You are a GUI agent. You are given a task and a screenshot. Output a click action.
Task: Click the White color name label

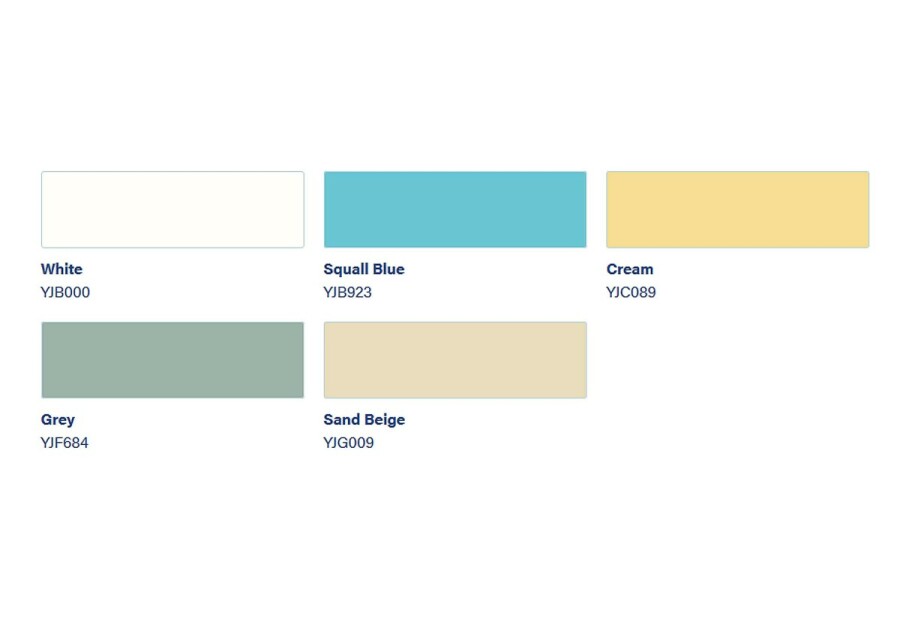[x=61, y=269]
